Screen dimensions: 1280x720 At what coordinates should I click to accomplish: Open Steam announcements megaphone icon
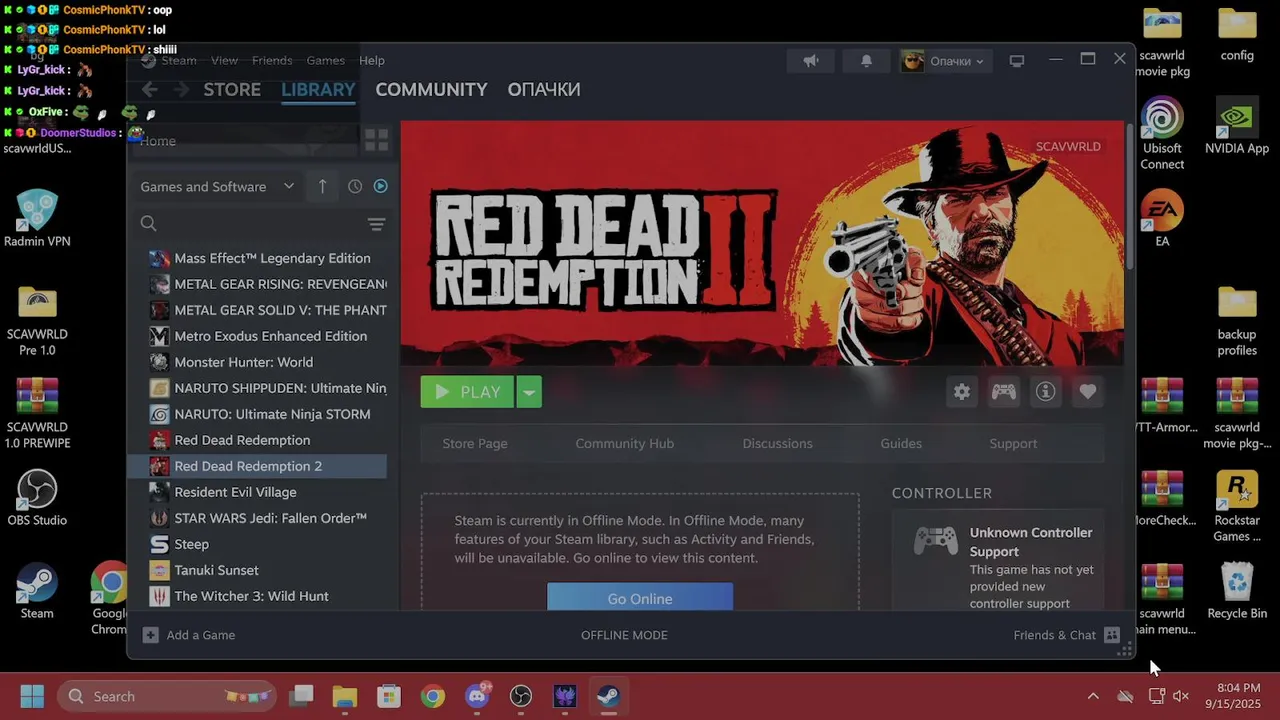tap(811, 61)
